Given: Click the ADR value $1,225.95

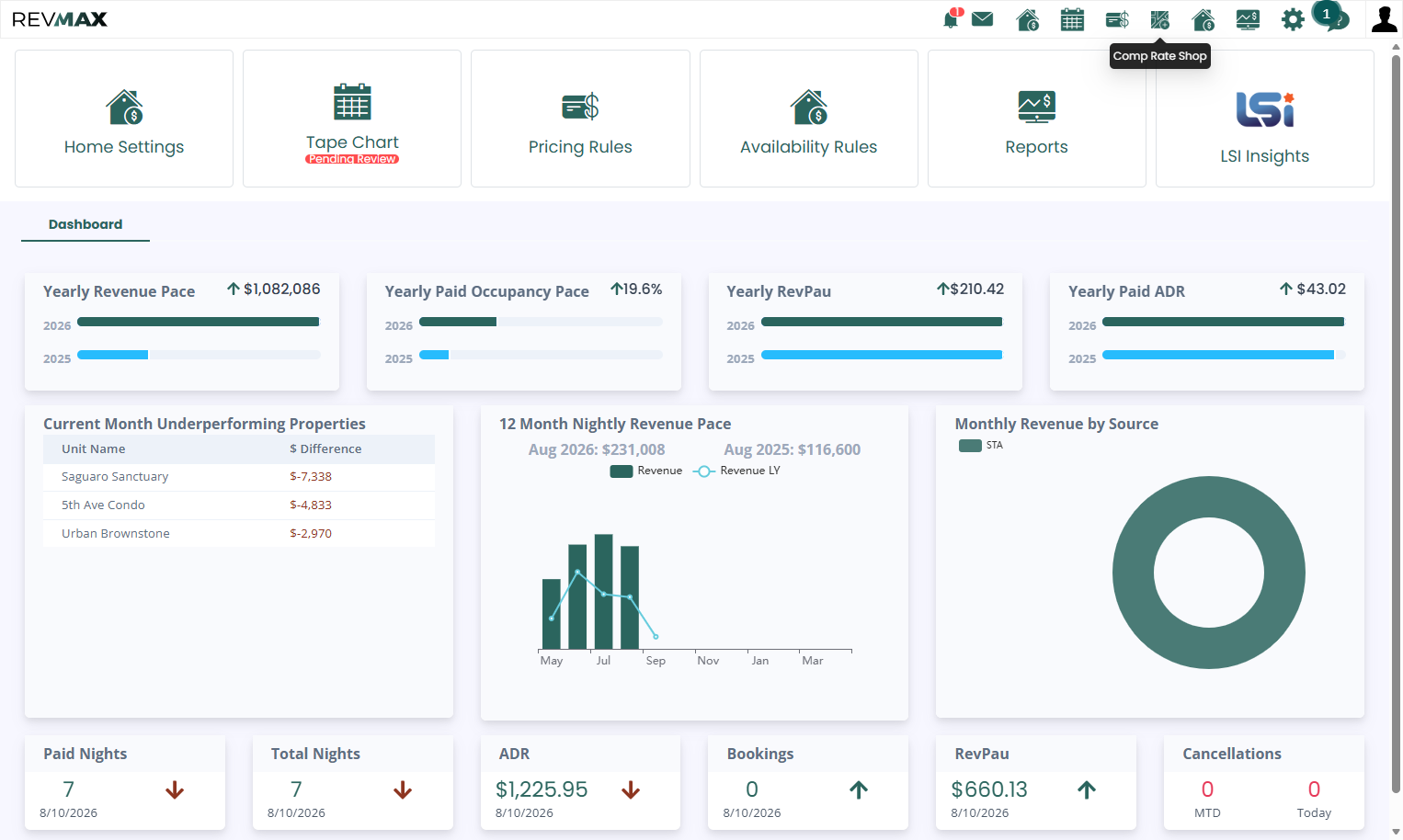Looking at the screenshot, I should click(542, 789).
